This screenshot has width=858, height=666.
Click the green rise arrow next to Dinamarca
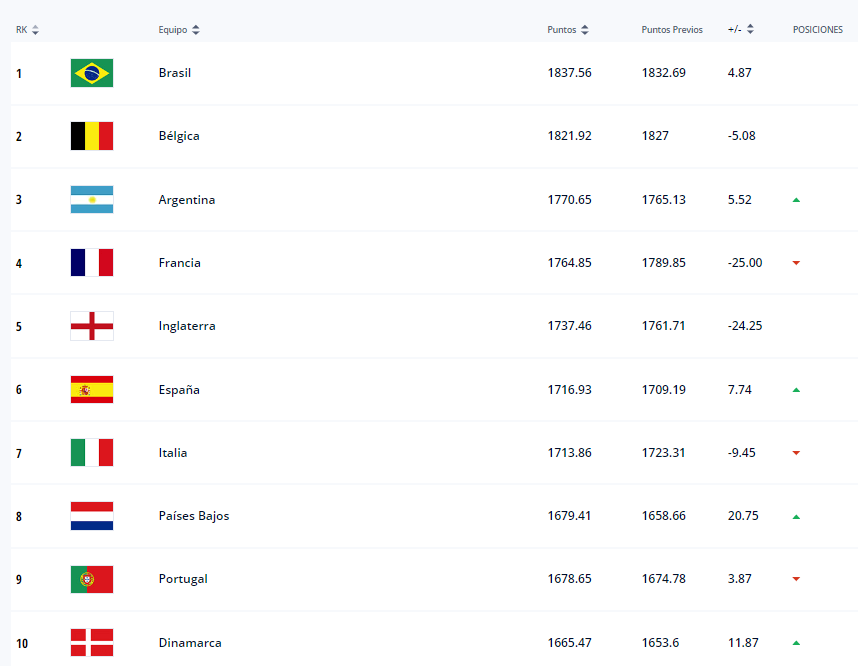tap(796, 642)
